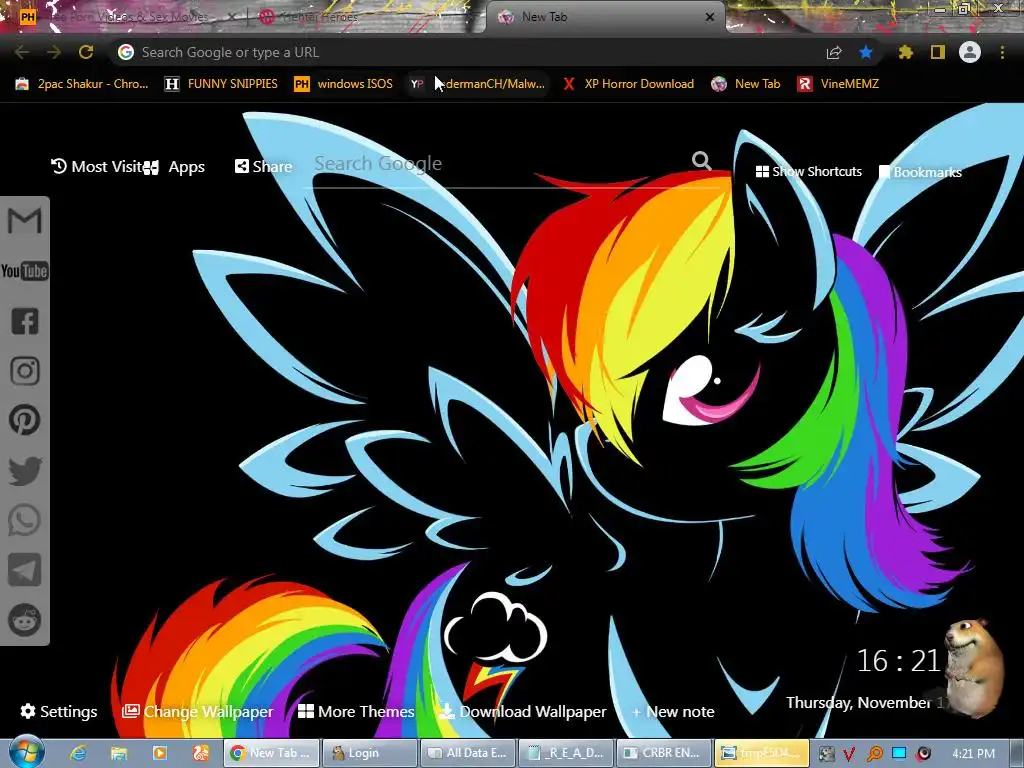The image size is (1024, 768).
Task: Click Show Shortcuts
Action: coord(808,172)
